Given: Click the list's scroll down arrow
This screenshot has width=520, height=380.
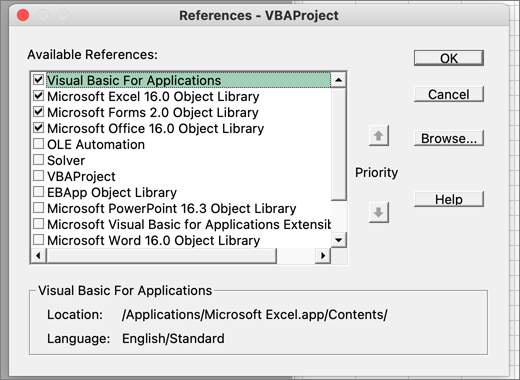Looking at the screenshot, I should (339, 240).
